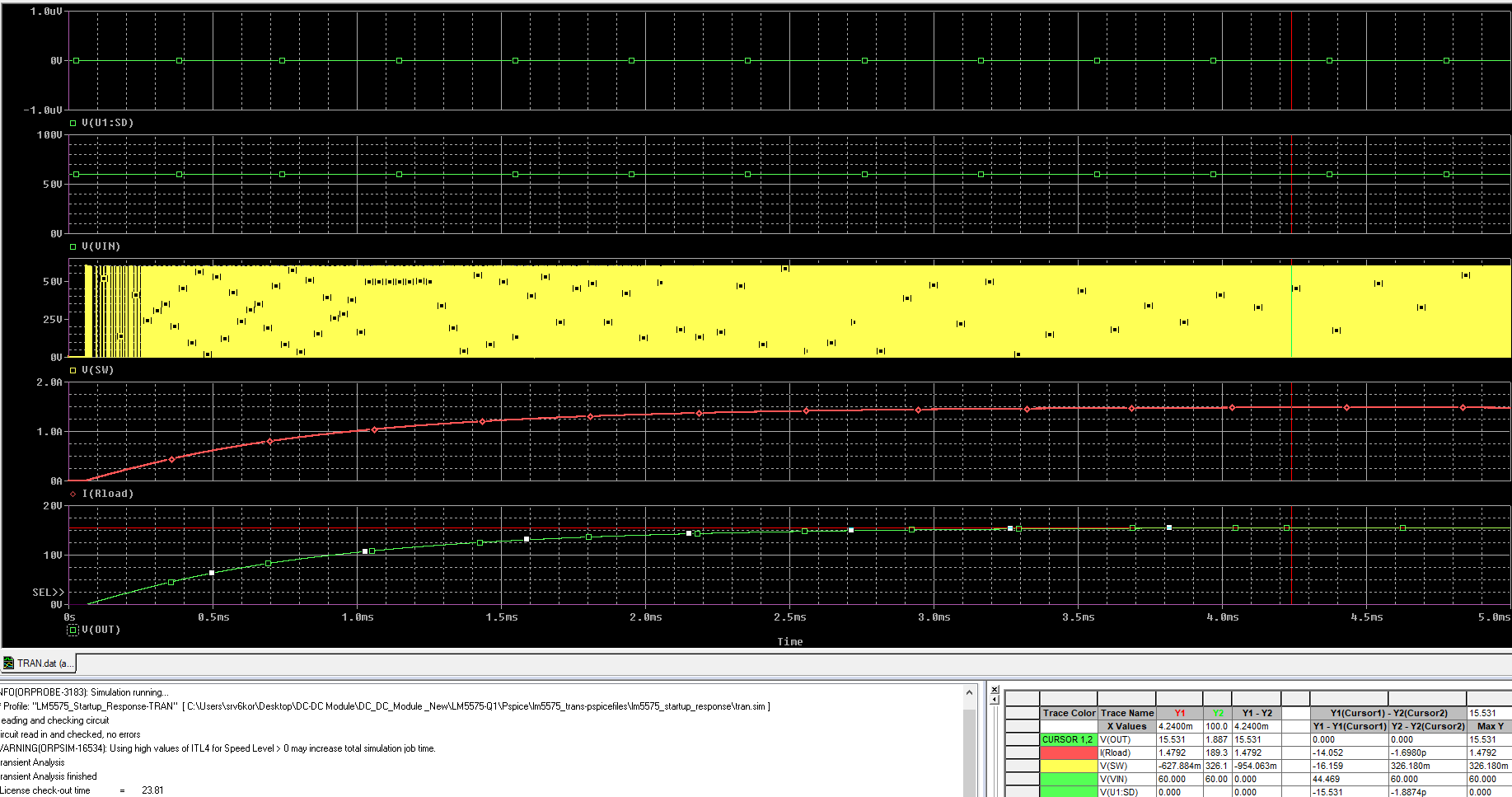Screen dimensions: 1512x797
Task: Select the I(Rload) trace name text in legend
Action: click(107, 494)
